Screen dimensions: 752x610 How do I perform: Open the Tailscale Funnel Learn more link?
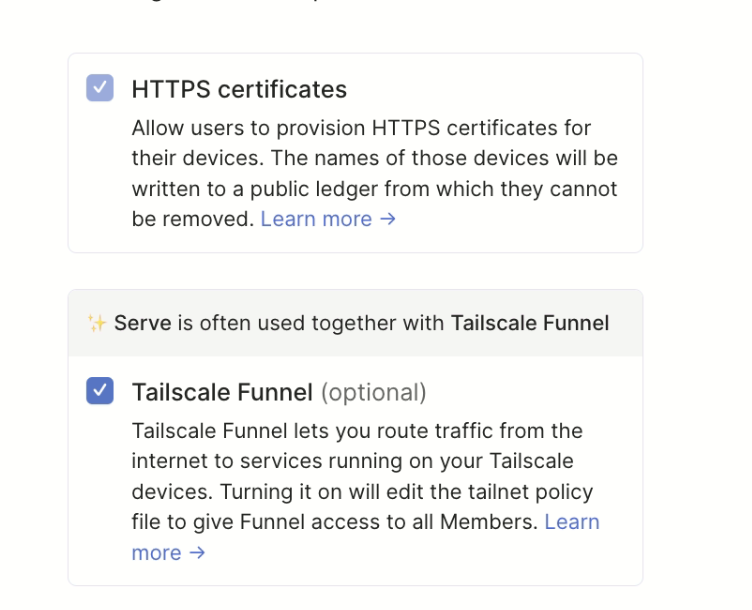pyautogui.click(x=571, y=522)
